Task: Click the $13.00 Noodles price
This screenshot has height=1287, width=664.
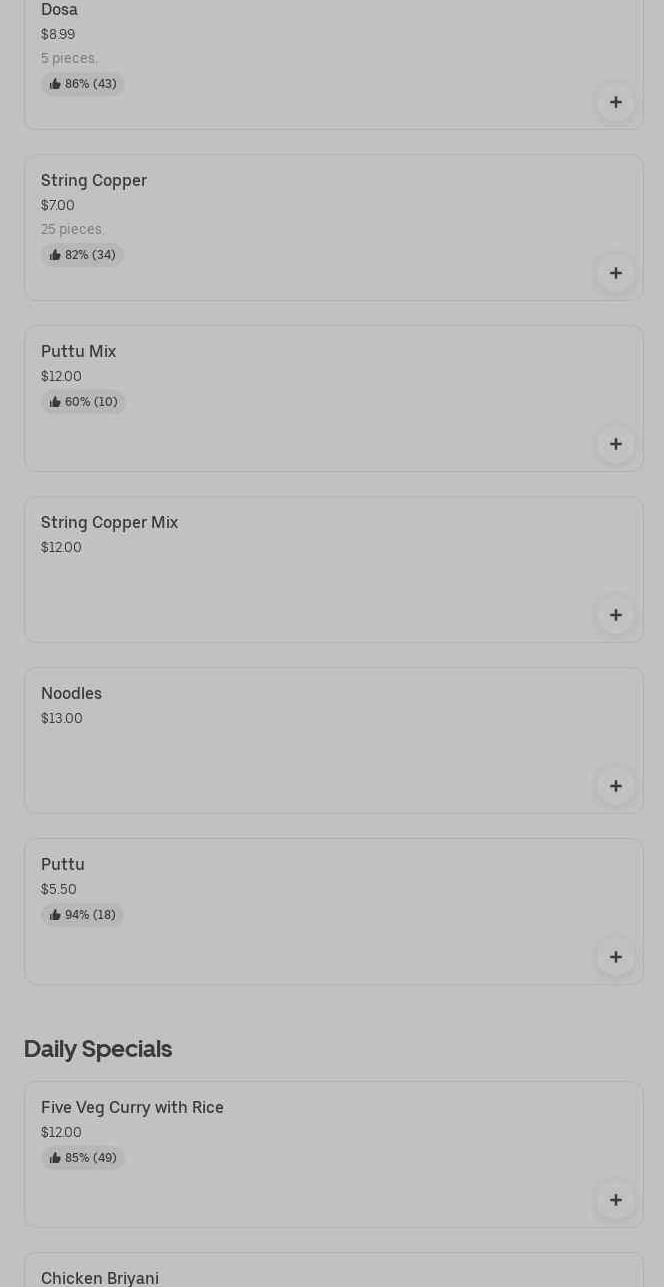Action: [62, 719]
